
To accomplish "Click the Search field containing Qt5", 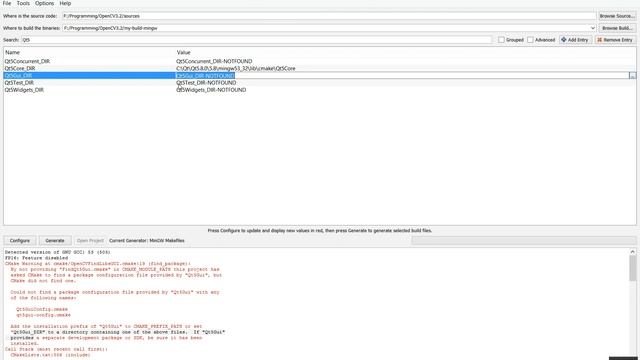I will 256,40.
